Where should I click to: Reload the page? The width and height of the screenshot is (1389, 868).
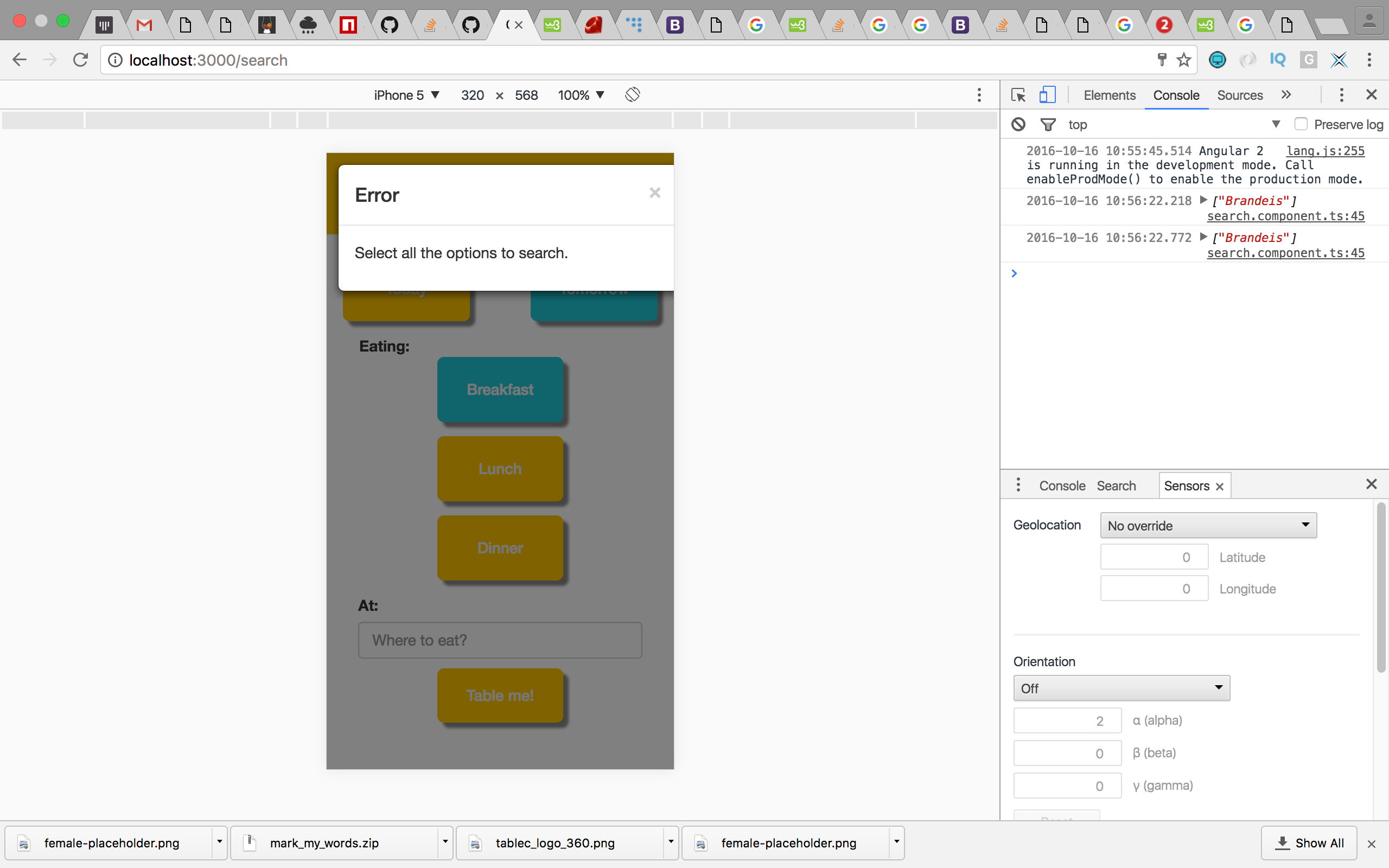coord(80,60)
